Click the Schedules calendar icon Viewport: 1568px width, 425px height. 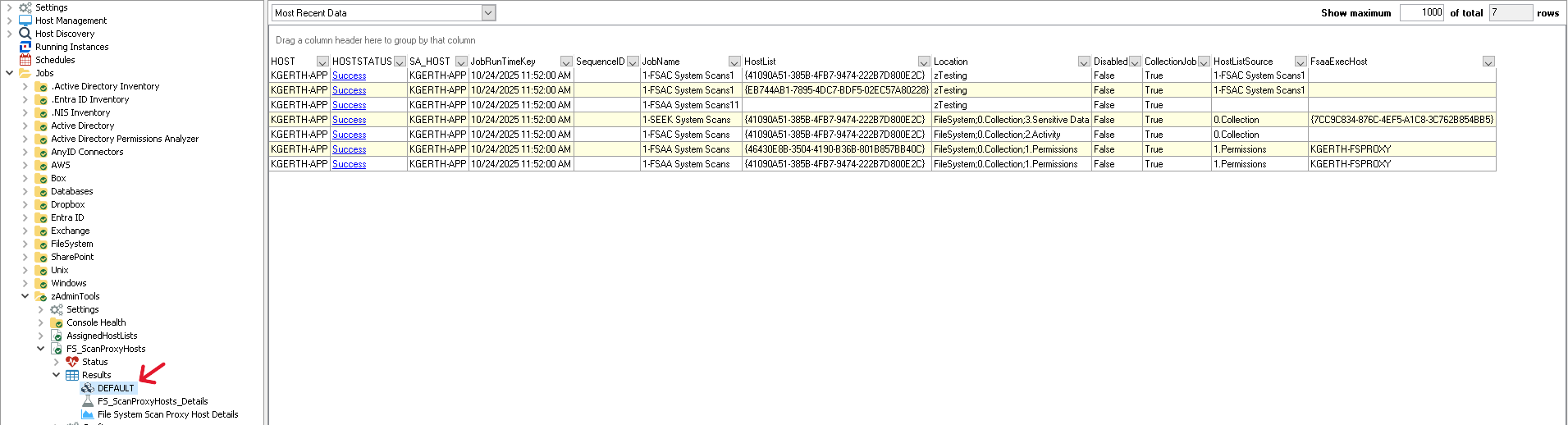tap(25, 60)
